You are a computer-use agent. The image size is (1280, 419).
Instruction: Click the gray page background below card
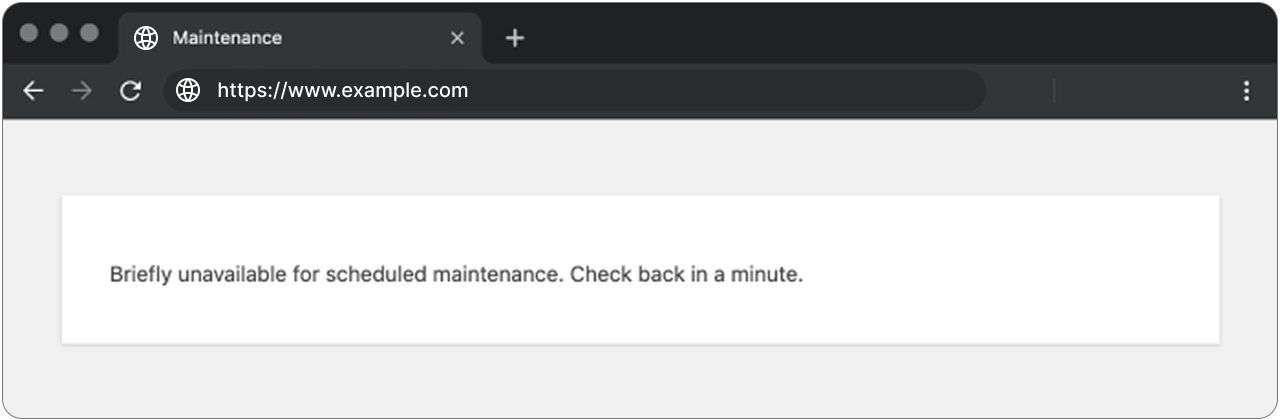tap(640, 380)
